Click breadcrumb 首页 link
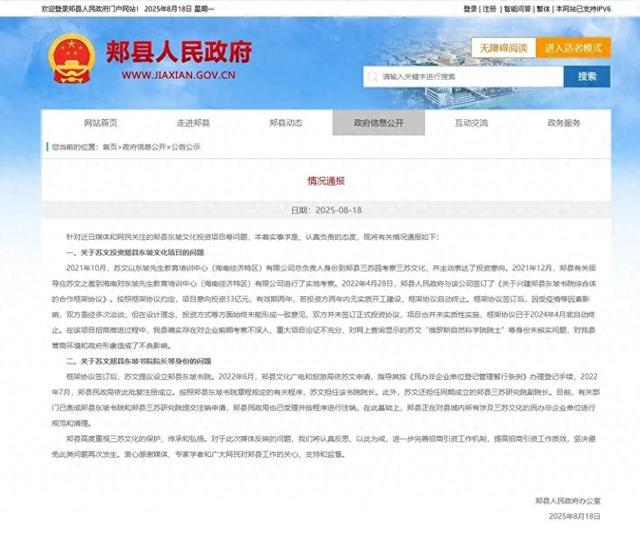The image size is (640, 535). click(x=110, y=147)
